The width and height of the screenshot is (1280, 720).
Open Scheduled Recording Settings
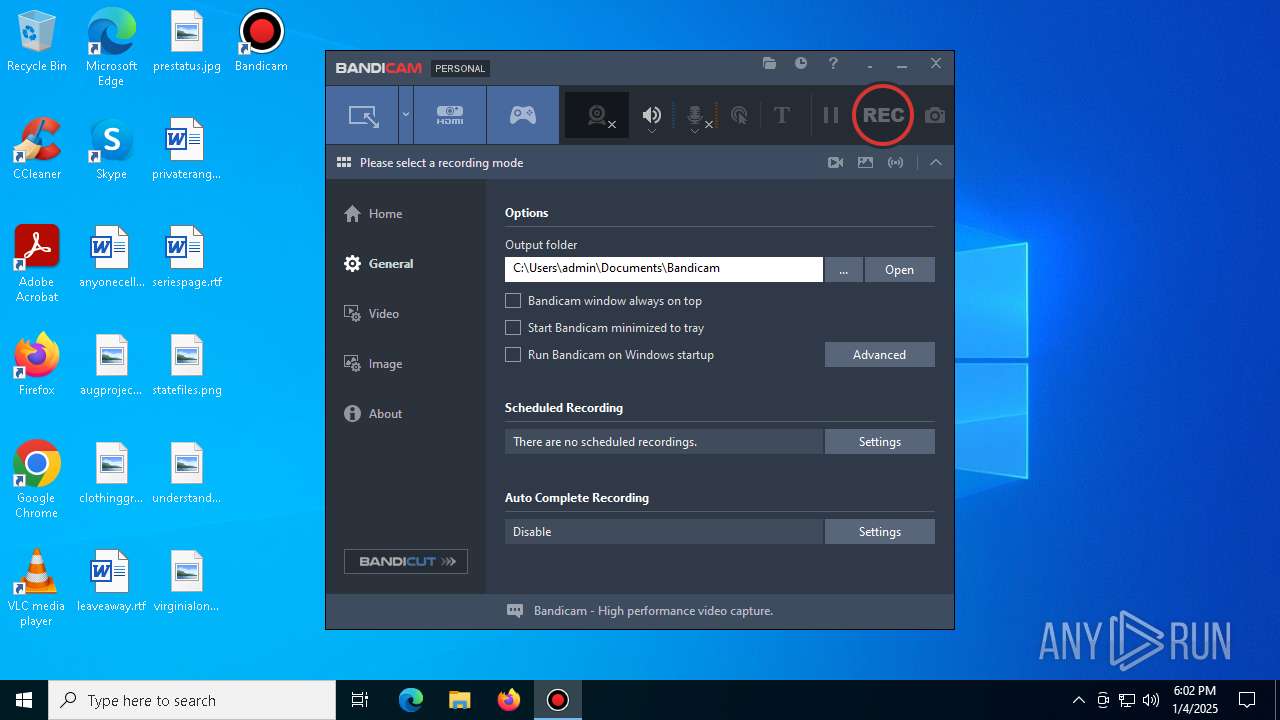(880, 441)
